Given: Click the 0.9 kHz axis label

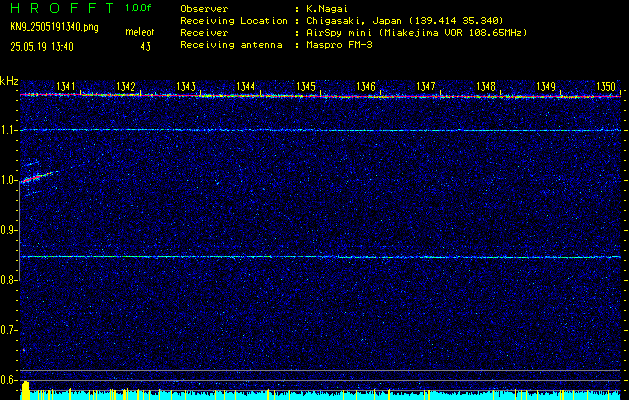Looking at the screenshot, I should click(9, 230).
